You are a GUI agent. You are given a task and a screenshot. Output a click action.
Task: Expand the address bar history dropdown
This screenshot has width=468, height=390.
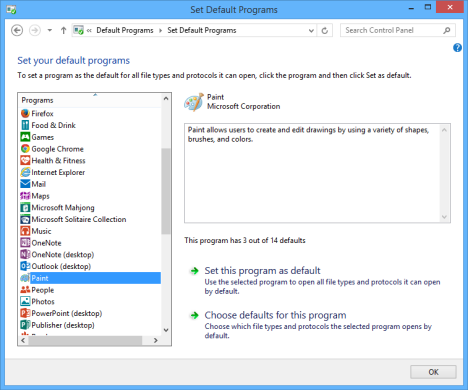311,31
